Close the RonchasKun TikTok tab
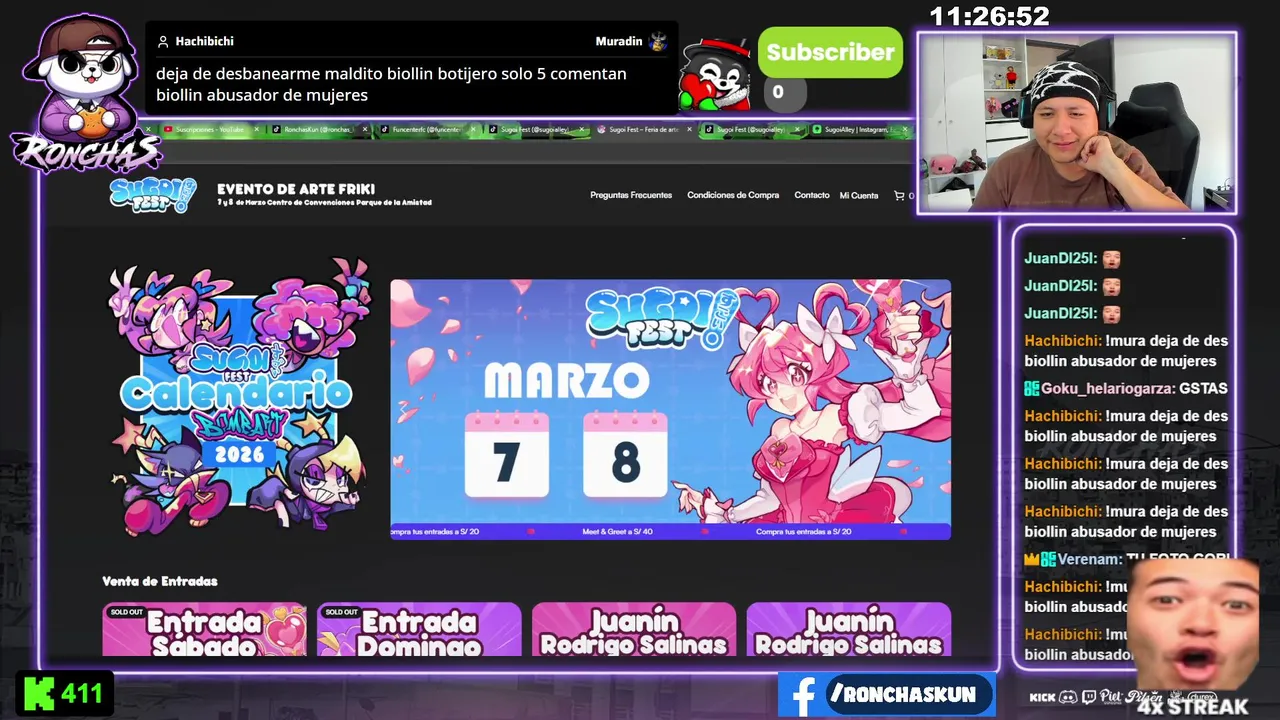Image resolution: width=1280 pixels, height=720 pixels. click(365, 129)
